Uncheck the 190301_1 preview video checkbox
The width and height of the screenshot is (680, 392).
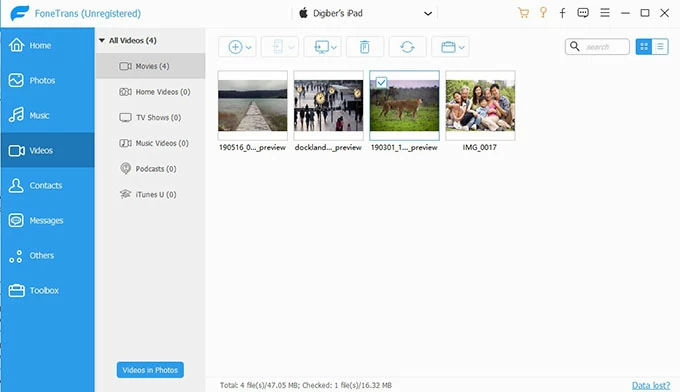click(x=381, y=82)
